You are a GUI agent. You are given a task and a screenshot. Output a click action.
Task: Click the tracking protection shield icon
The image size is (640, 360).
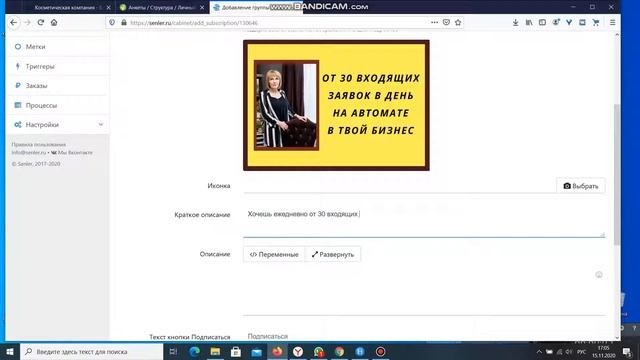pos(112,22)
